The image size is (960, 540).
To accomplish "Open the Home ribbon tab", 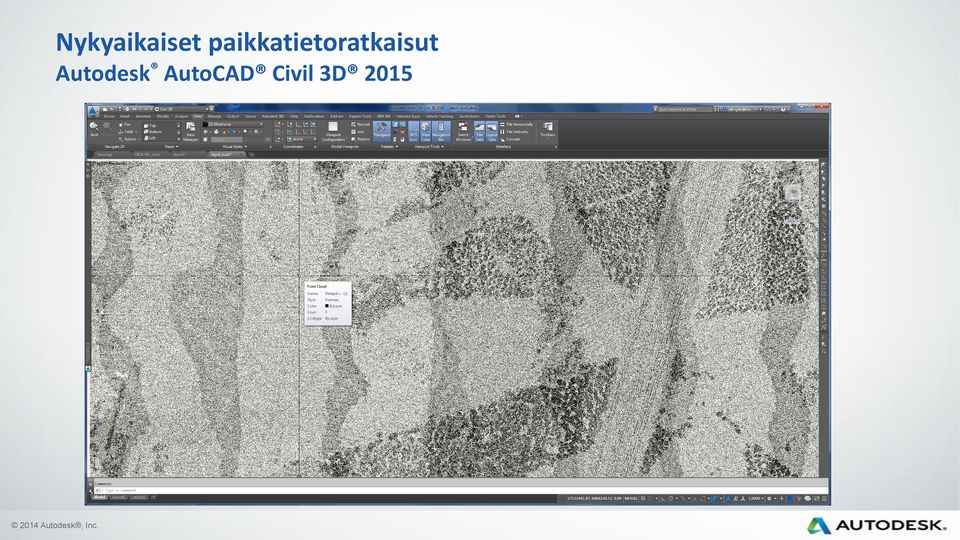I will pyautogui.click(x=109, y=116).
